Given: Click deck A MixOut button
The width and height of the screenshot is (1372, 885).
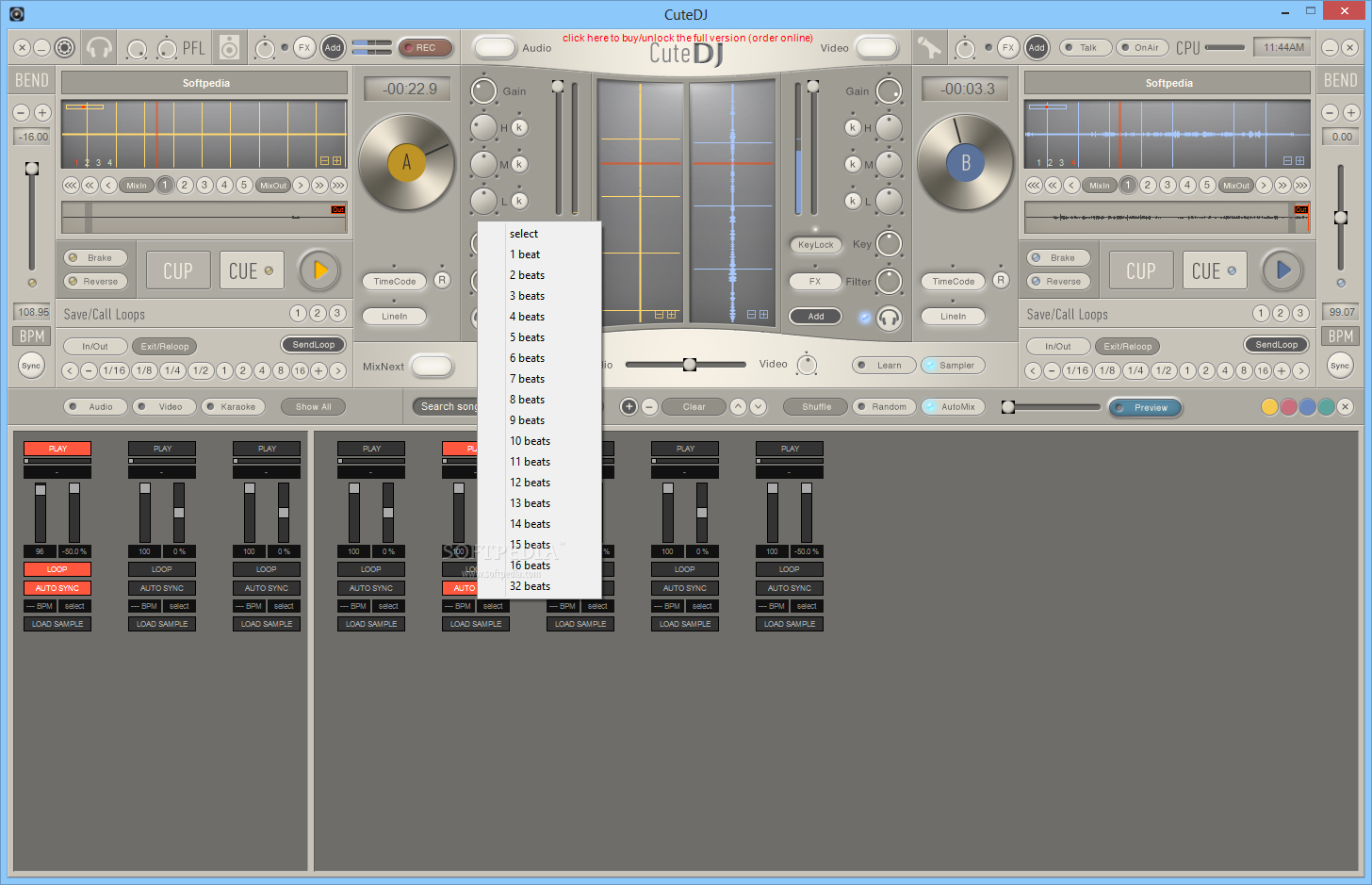Looking at the screenshot, I should (273, 185).
